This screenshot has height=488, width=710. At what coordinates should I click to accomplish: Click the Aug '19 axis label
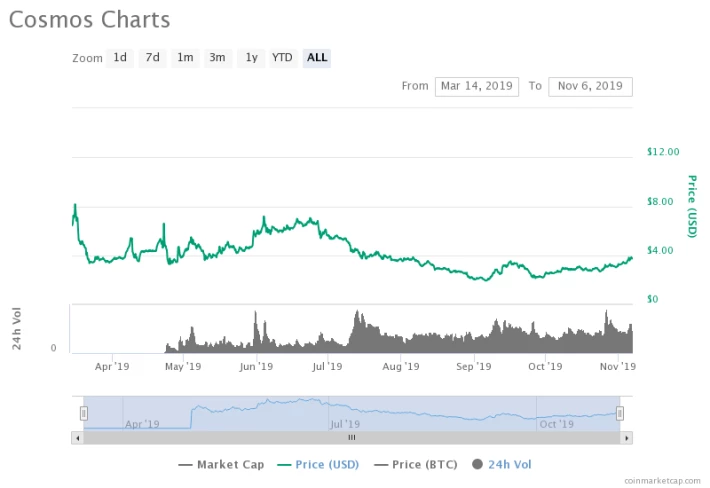click(401, 367)
